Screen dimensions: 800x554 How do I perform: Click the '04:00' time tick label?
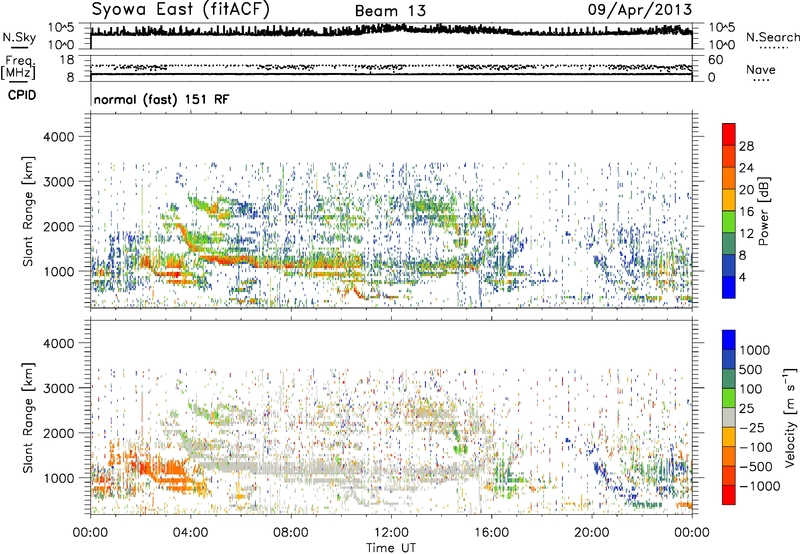(190, 533)
